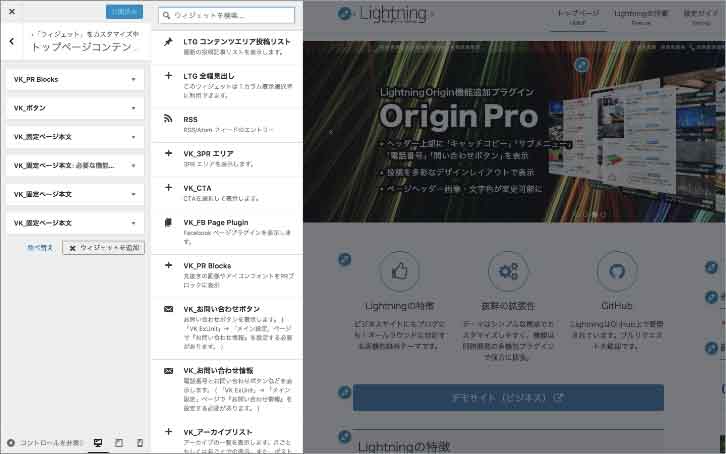This screenshot has height=454, width=726.
Task: Hide controls via the bottom collapse circle icon
Action: pyautogui.click(x=11, y=443)
